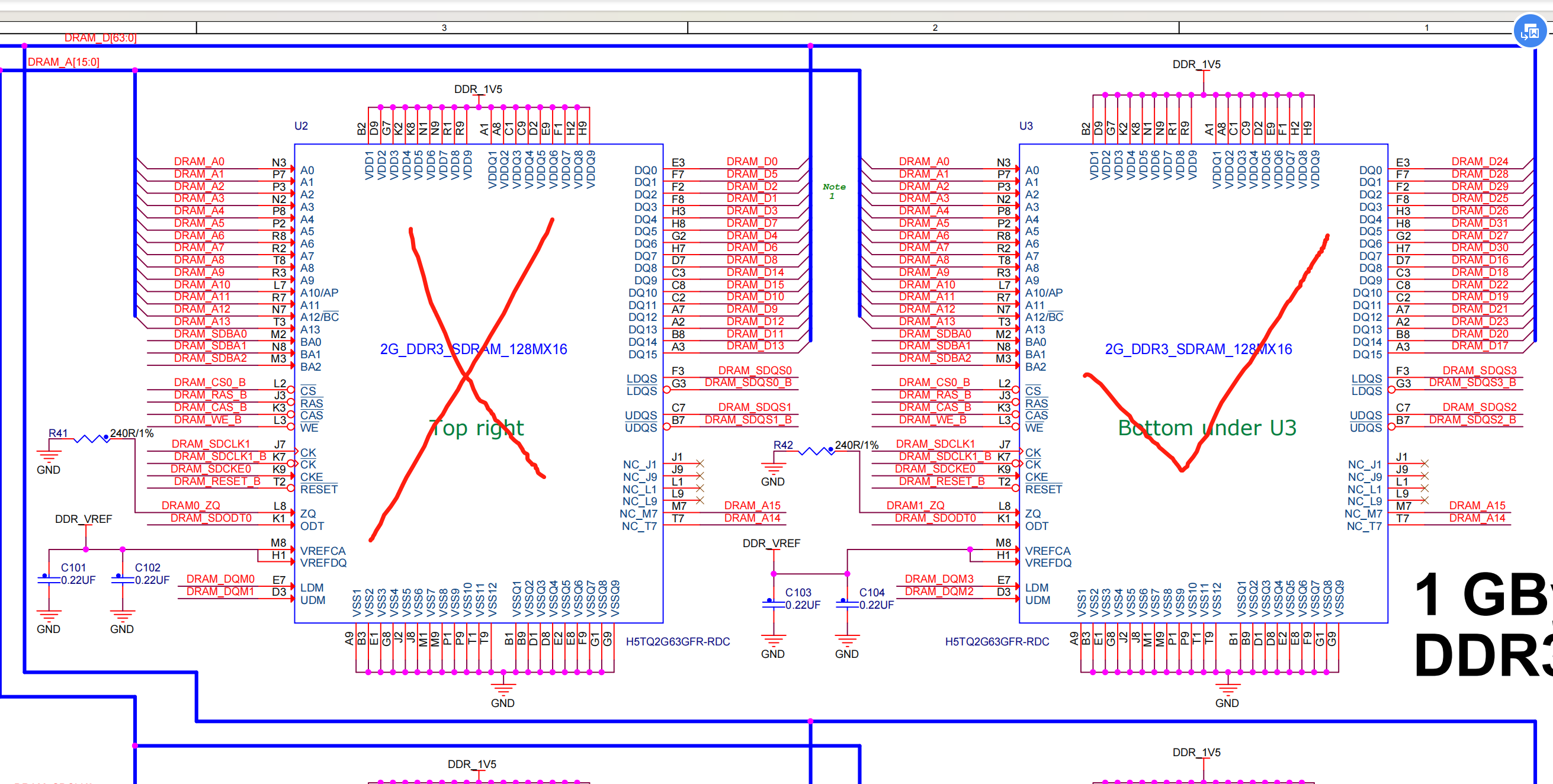Viewport: 1553px width, 784px height.
Task: Click the green Note 1 text
Action: coord(834,191)
